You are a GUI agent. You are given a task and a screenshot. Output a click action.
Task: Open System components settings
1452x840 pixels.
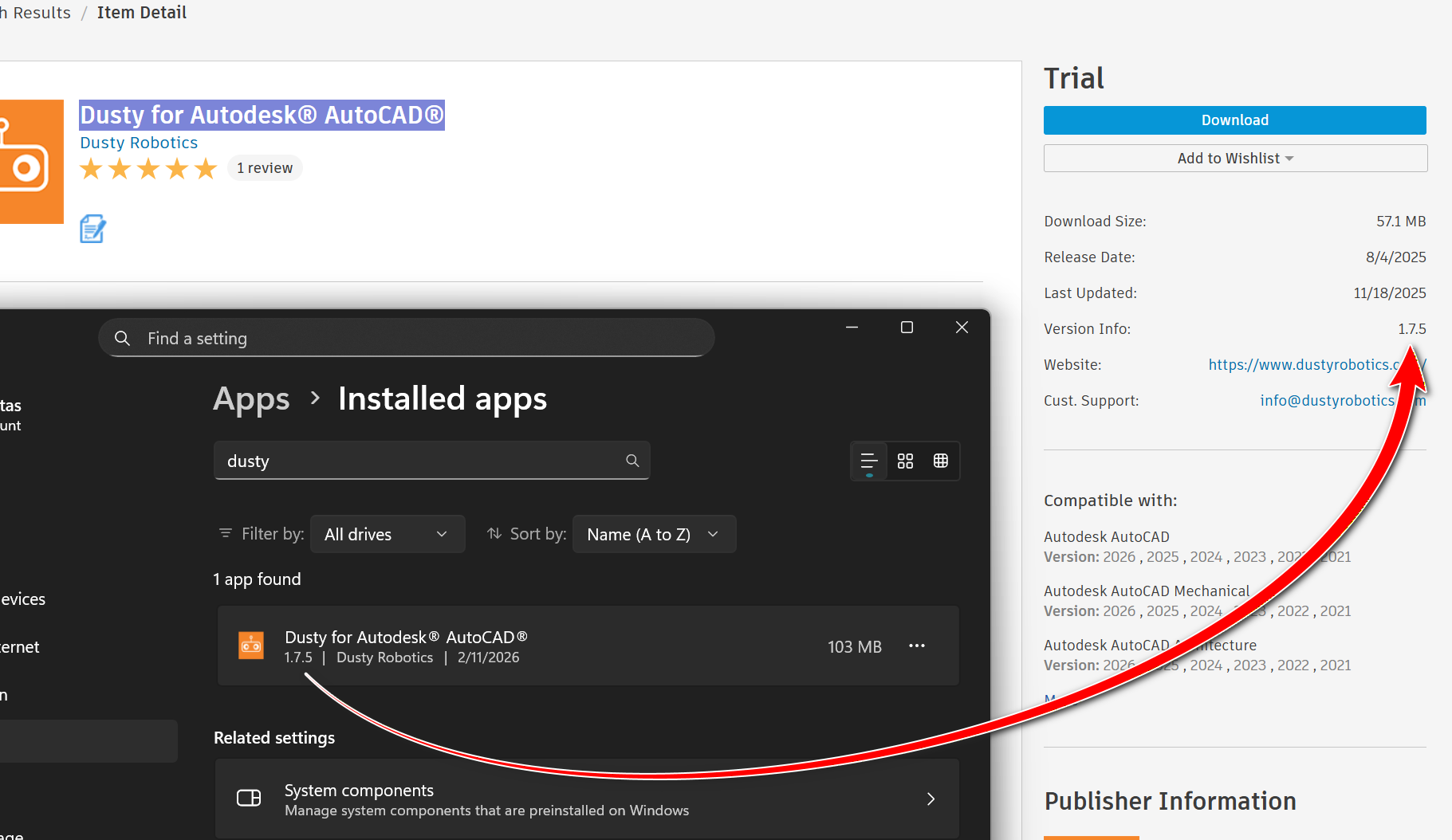point(588,799)
